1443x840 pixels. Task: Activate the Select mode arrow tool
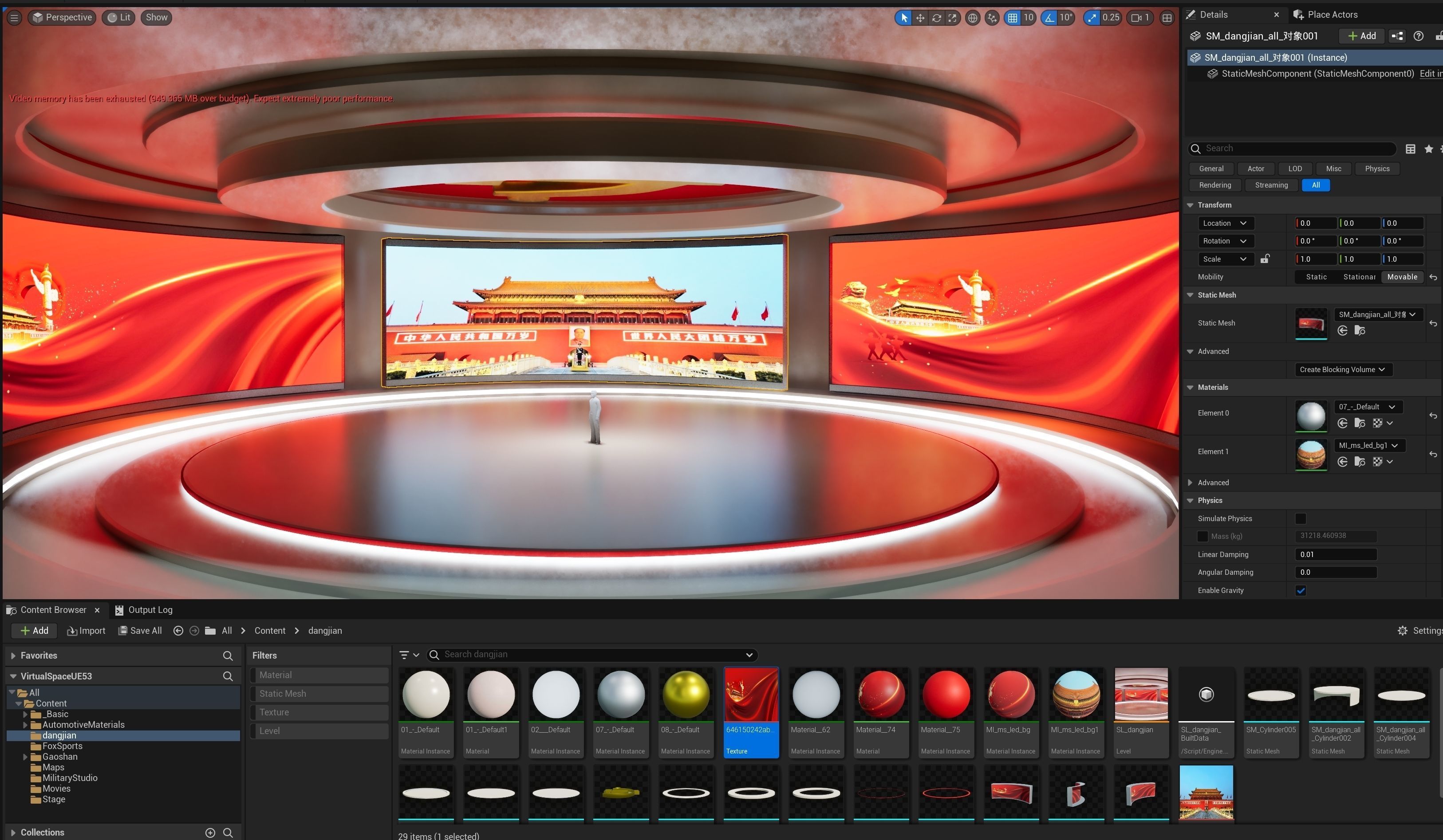point(903,18)
